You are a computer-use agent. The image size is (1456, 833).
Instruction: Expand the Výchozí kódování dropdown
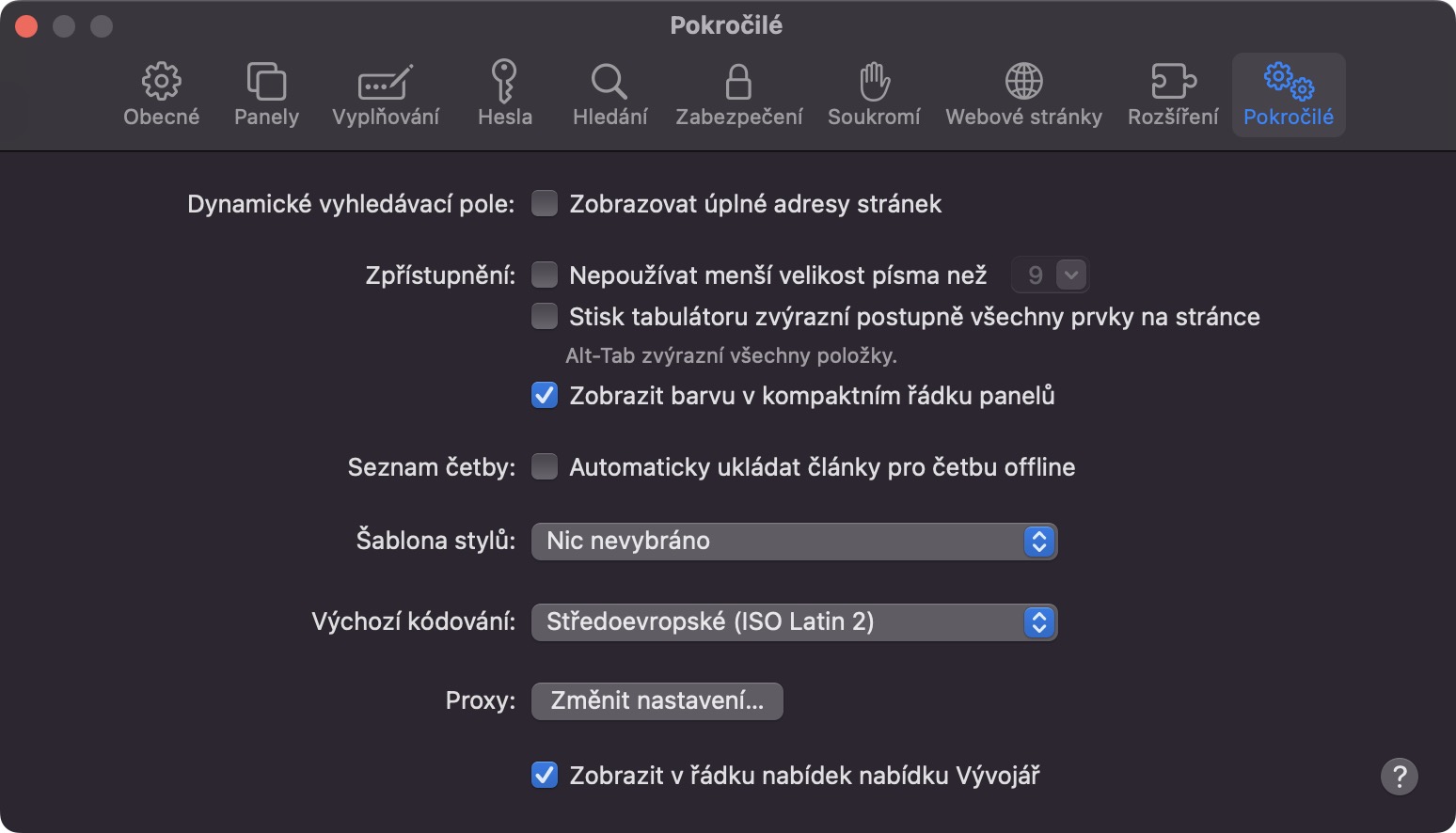point(794,622)
